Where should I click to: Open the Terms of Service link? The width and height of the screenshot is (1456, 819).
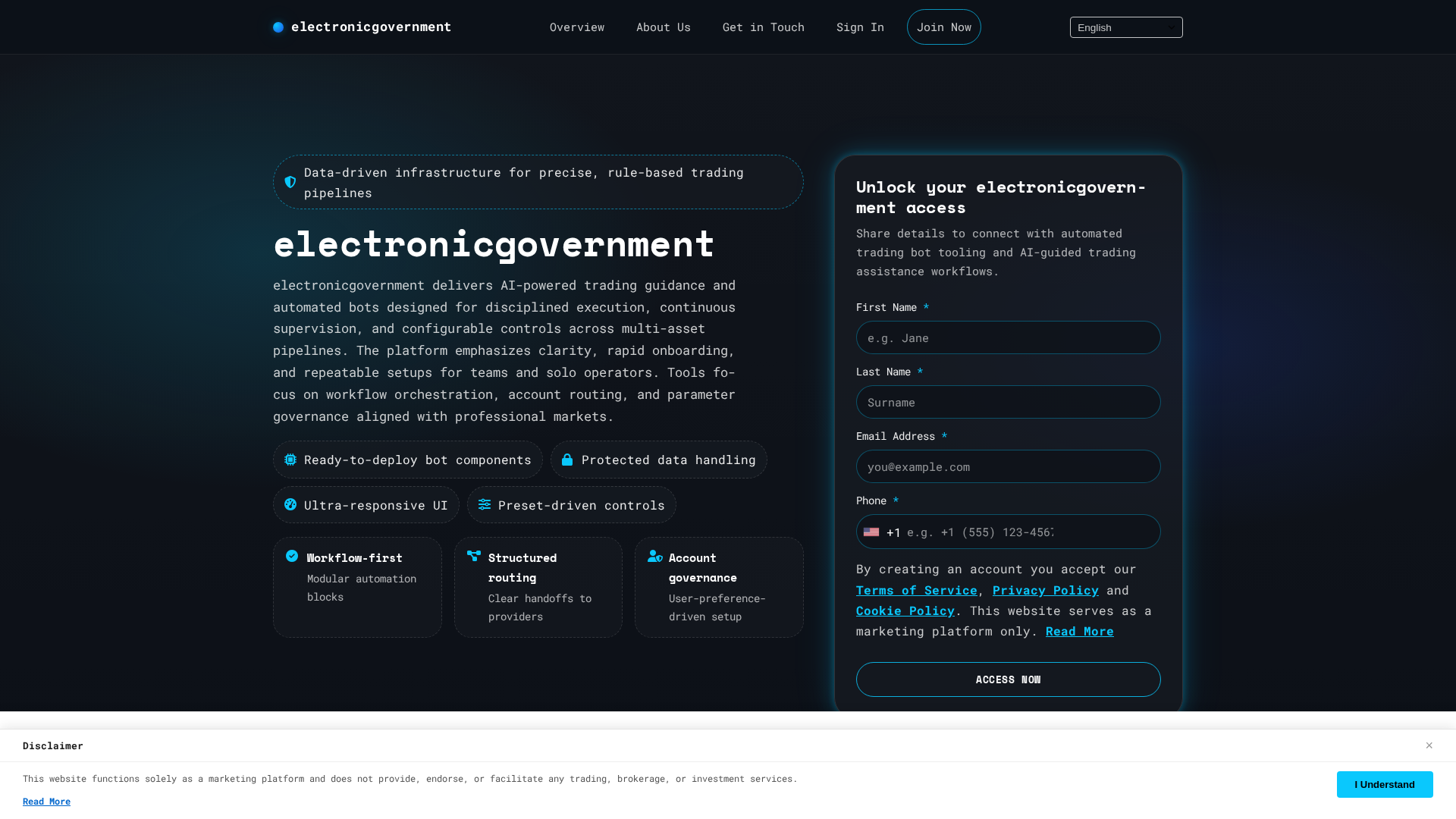pyautogui.click(x=917, y=590)
